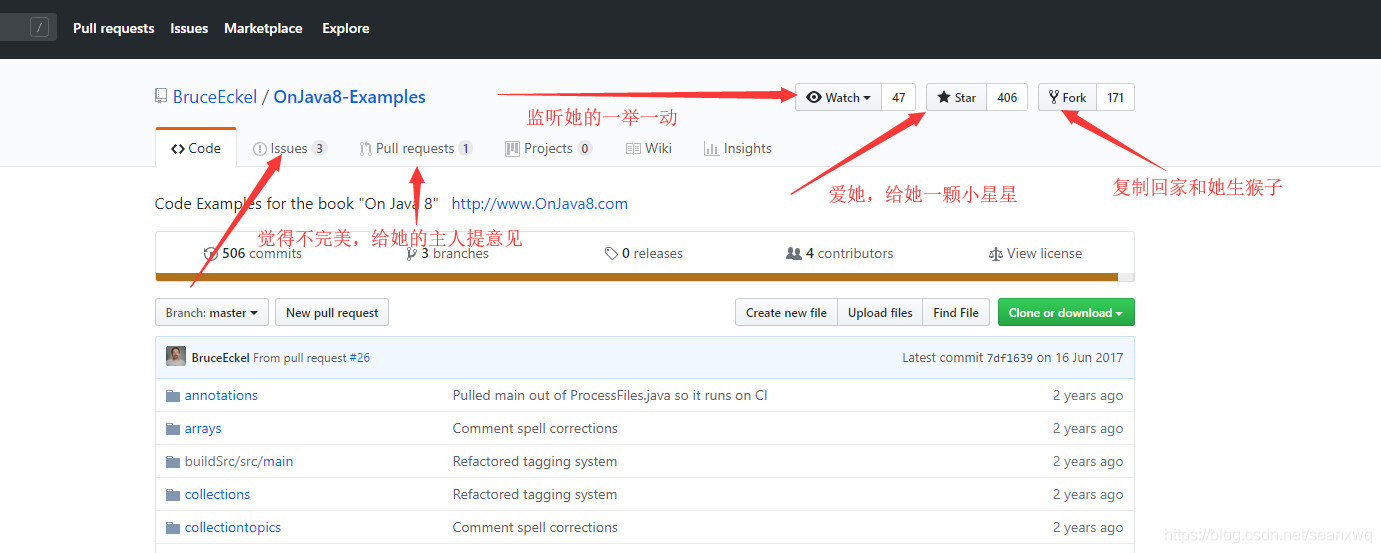View the 506 commits history
This screenshot has height=553, width=1381.
click(253, 253)
